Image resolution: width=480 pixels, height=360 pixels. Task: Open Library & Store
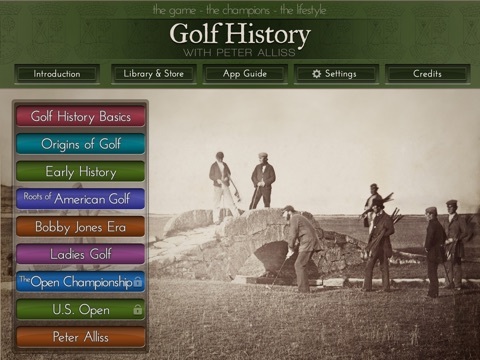point(153,74)
